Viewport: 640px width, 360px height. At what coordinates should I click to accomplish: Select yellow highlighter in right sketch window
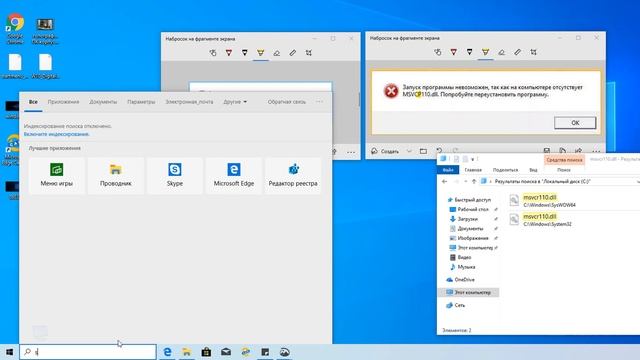click(485, 52)
